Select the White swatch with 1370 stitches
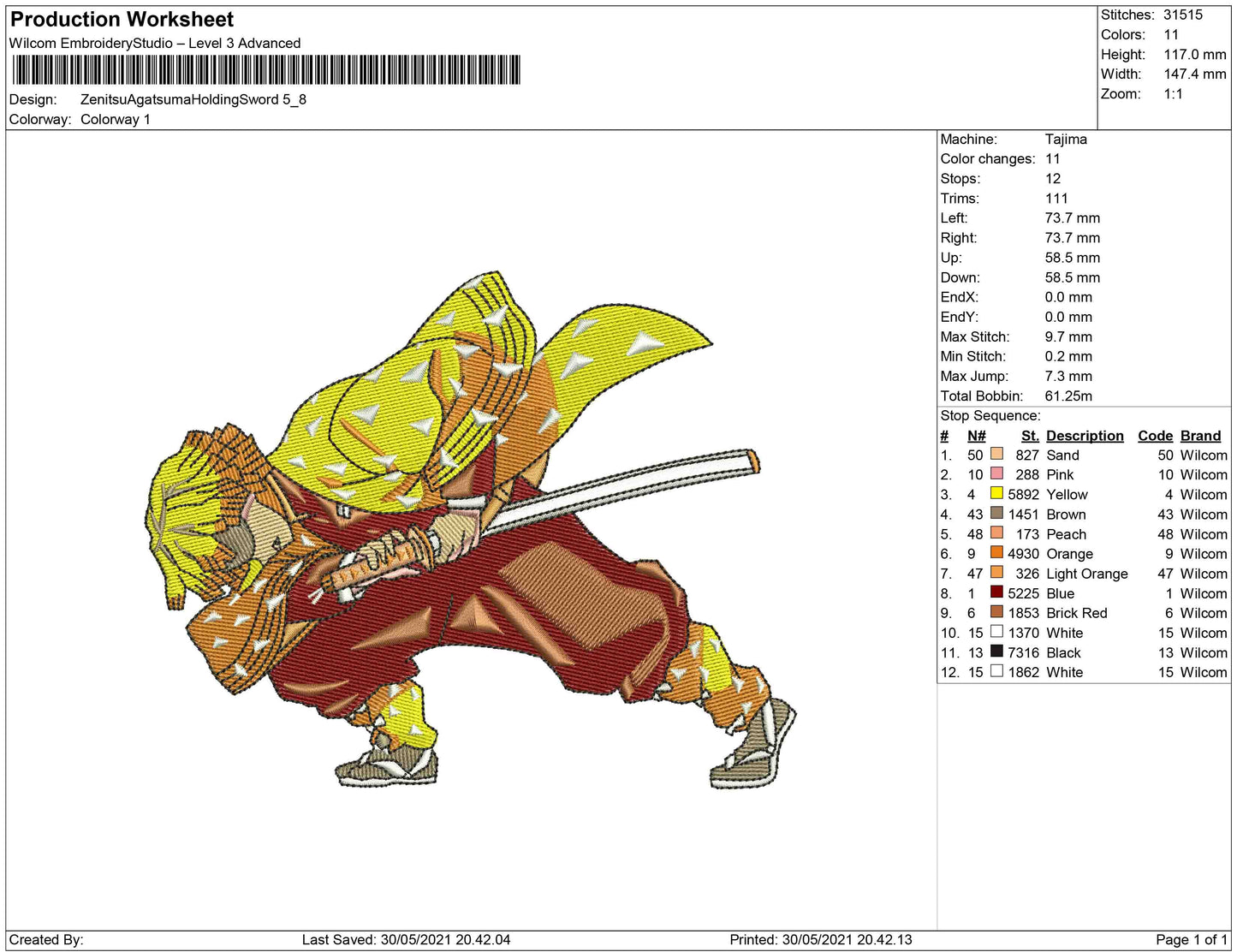Screen dimensions: 1237x952 pos(996,632)
